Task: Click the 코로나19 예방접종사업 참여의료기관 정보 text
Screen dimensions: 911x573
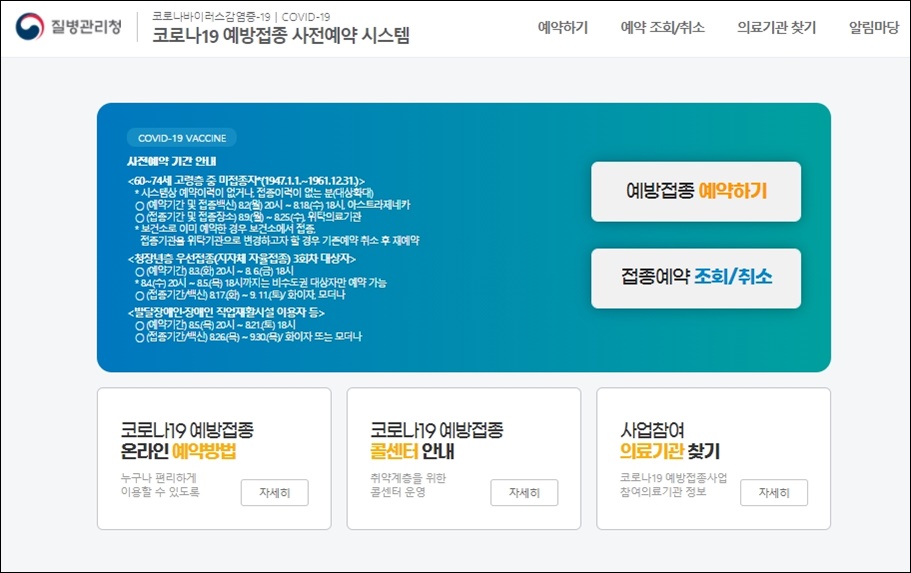Action: tap(673, 485)
